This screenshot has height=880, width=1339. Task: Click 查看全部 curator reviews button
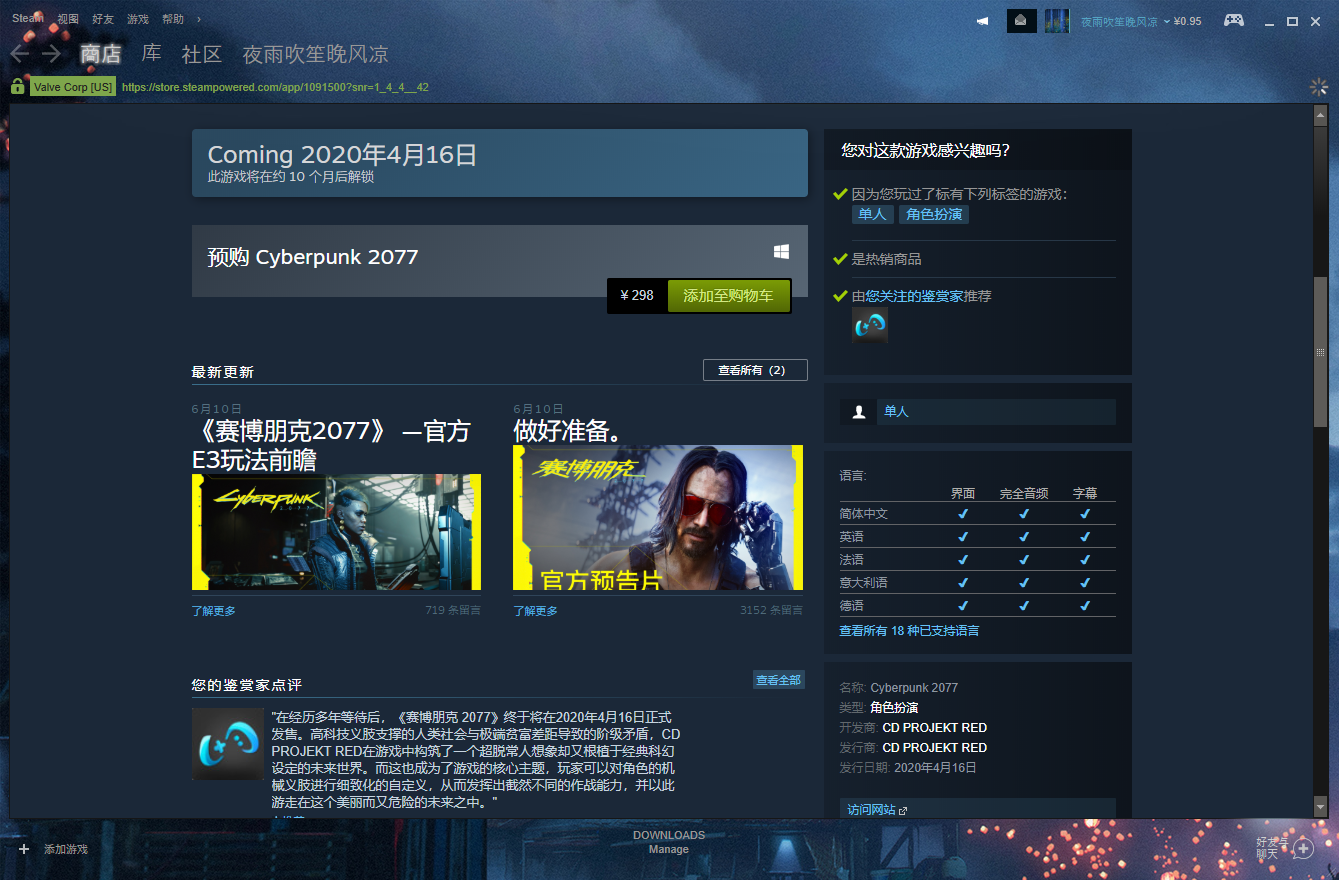pyautogui.click(x=778, y=680)
